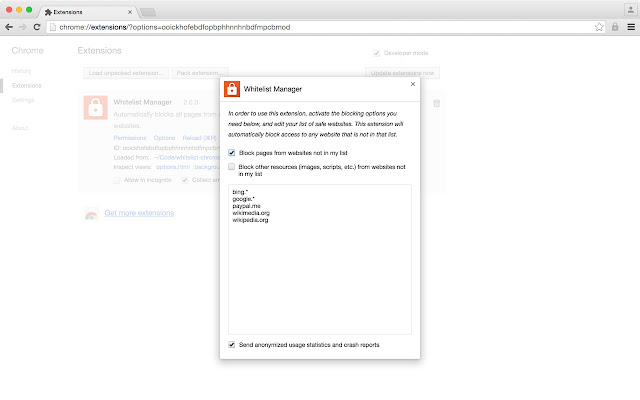Click the trash icon to remove extension
The height and width of the screenshot is (400, 640).
pos(437,103)
